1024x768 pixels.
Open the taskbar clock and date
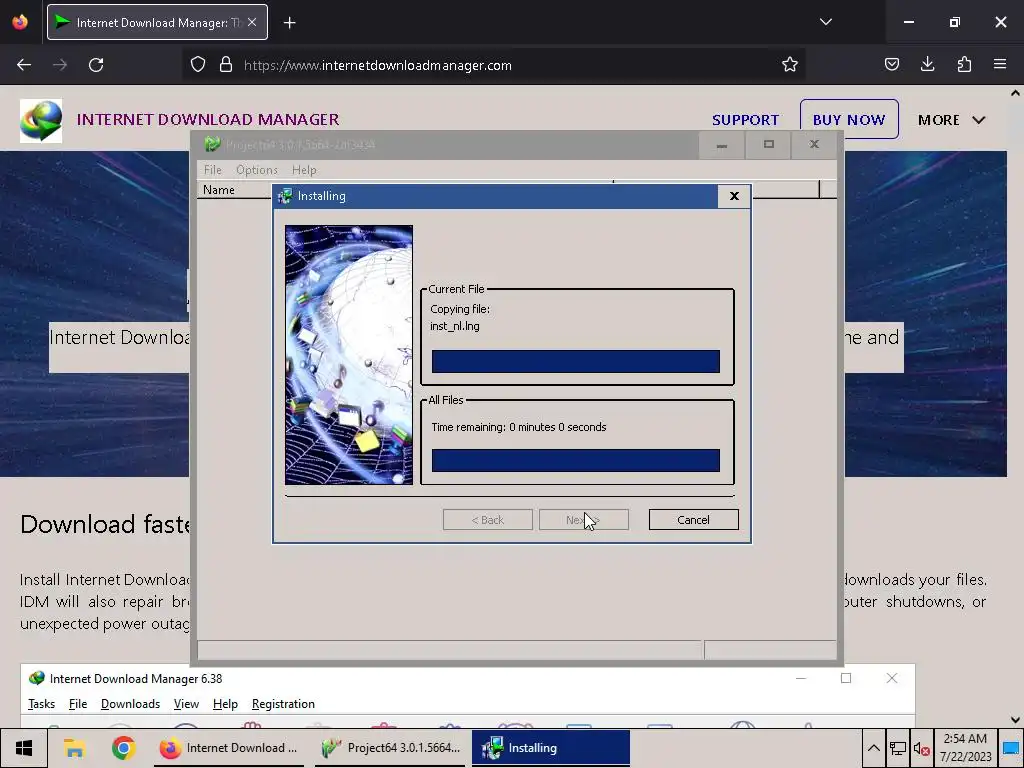(965, 748)
